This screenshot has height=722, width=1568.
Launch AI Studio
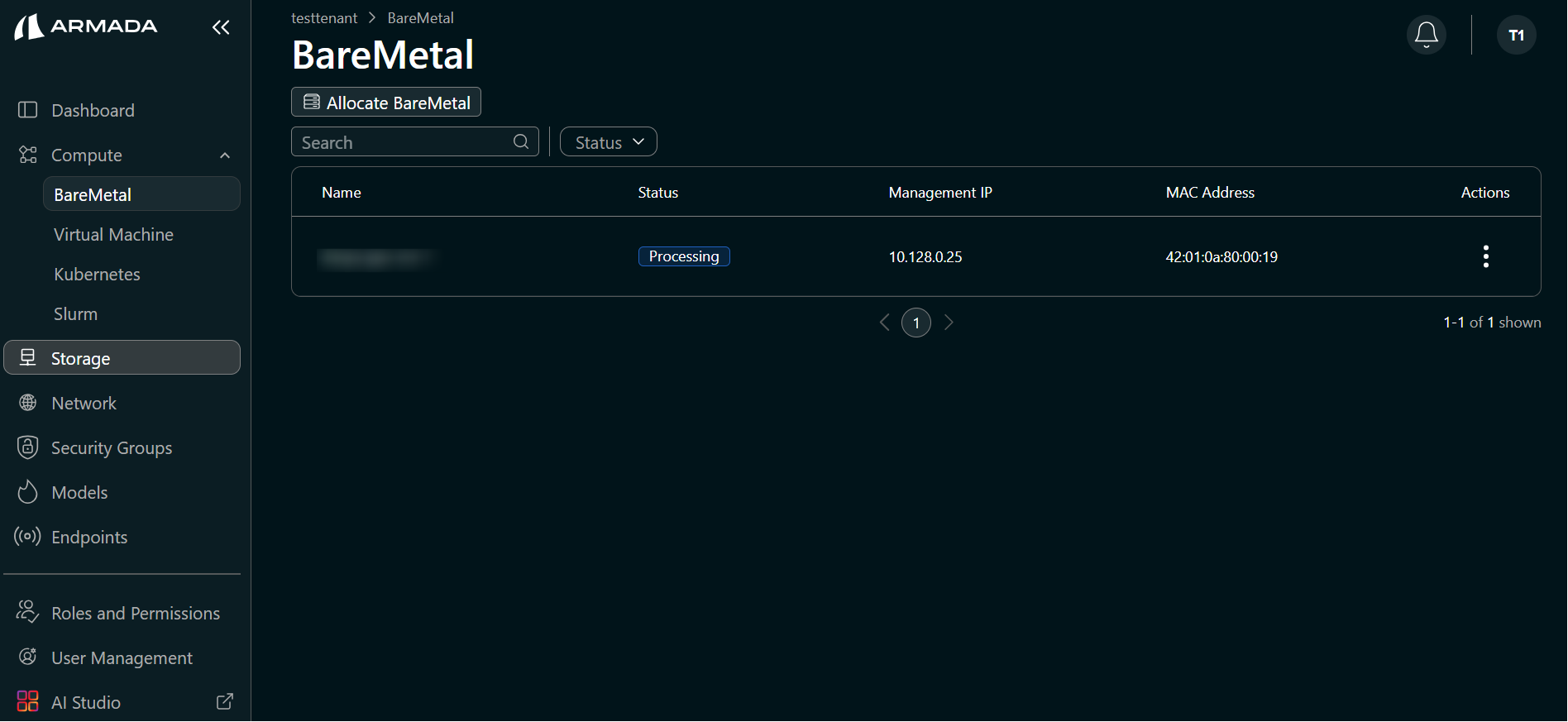click(122, 702)
